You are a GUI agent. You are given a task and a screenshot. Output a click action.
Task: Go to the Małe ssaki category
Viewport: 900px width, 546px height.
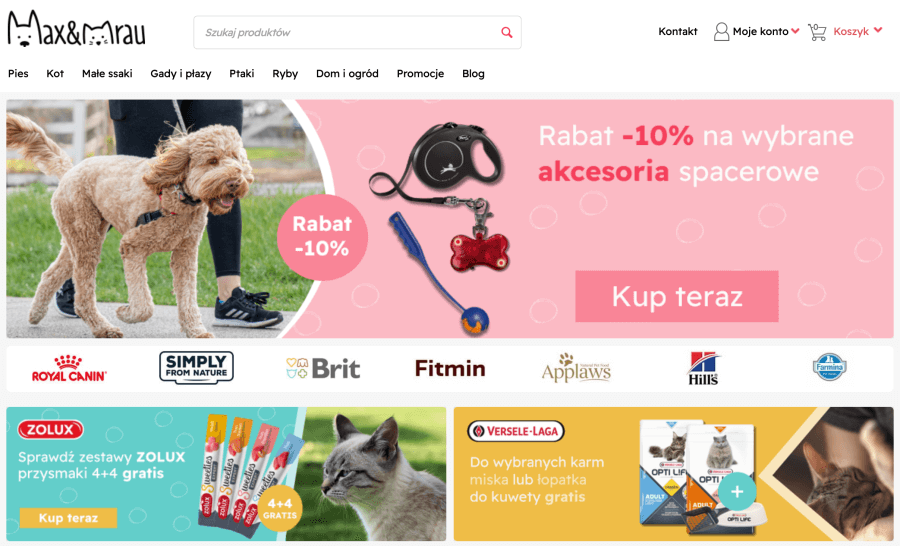coord(107,73)
